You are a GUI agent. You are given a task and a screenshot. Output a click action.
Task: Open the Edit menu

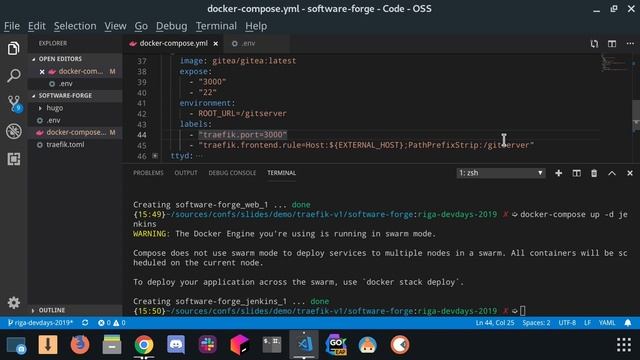pos(37,26)
